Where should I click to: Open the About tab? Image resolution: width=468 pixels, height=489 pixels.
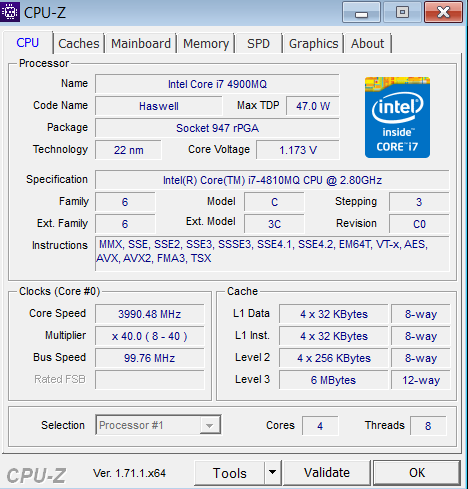(368, 44)
